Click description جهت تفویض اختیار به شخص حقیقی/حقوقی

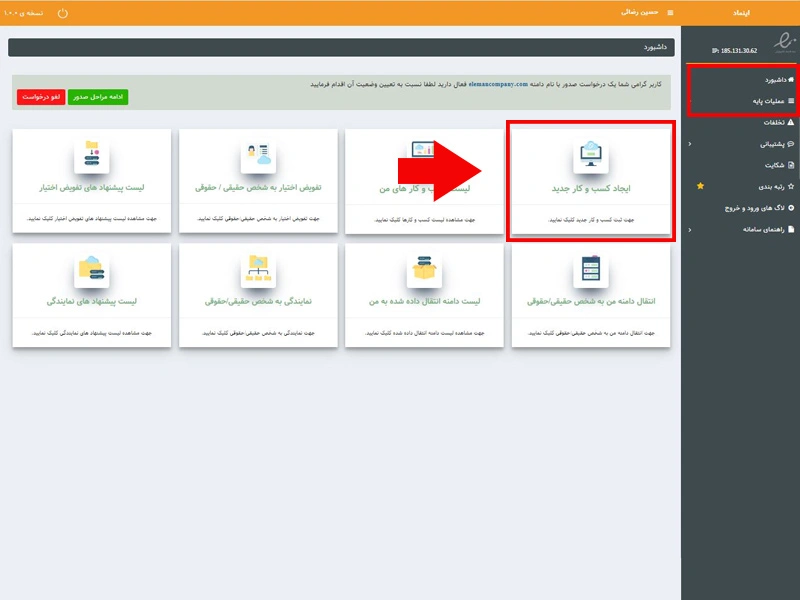258,219
